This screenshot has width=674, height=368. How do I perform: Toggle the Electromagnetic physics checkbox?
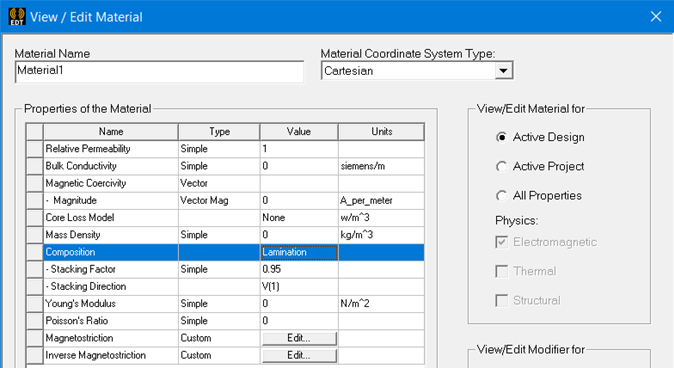tap(501, 242)
